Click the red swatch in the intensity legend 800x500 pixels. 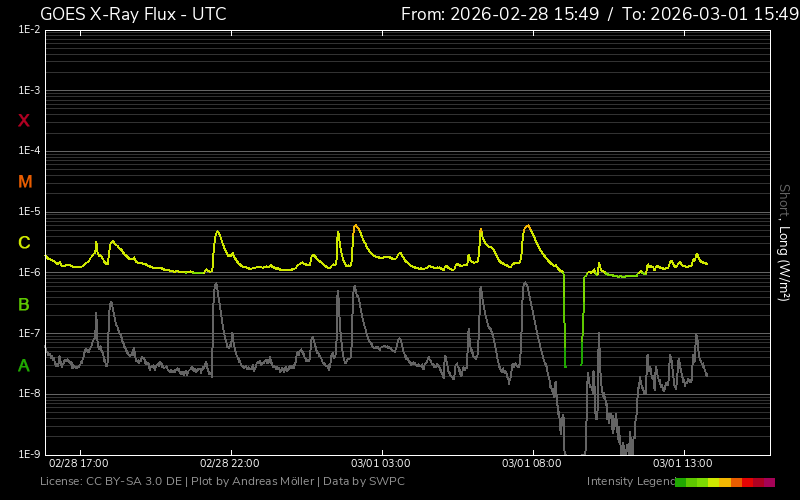pos(747,482)
